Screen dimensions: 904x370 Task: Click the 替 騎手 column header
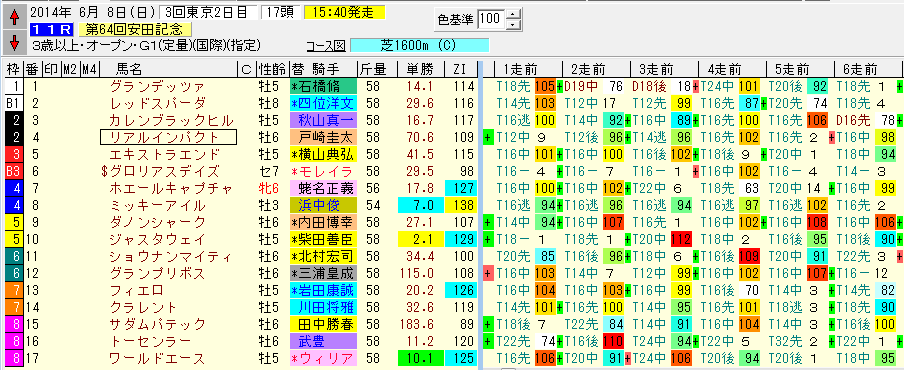tap(324, 70)
